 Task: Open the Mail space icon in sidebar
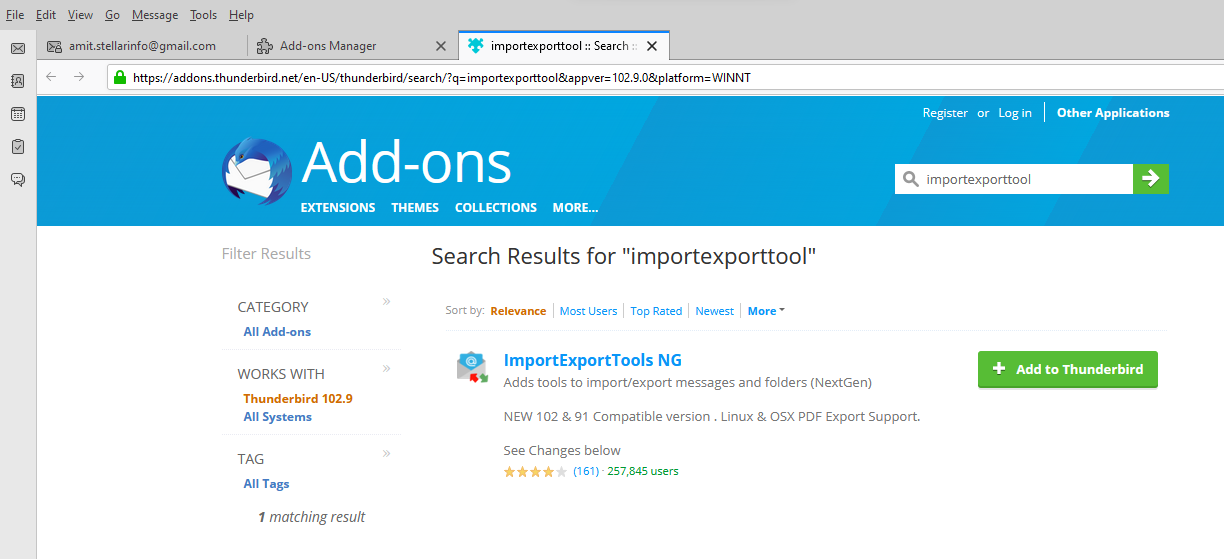[x=18, y=48]
